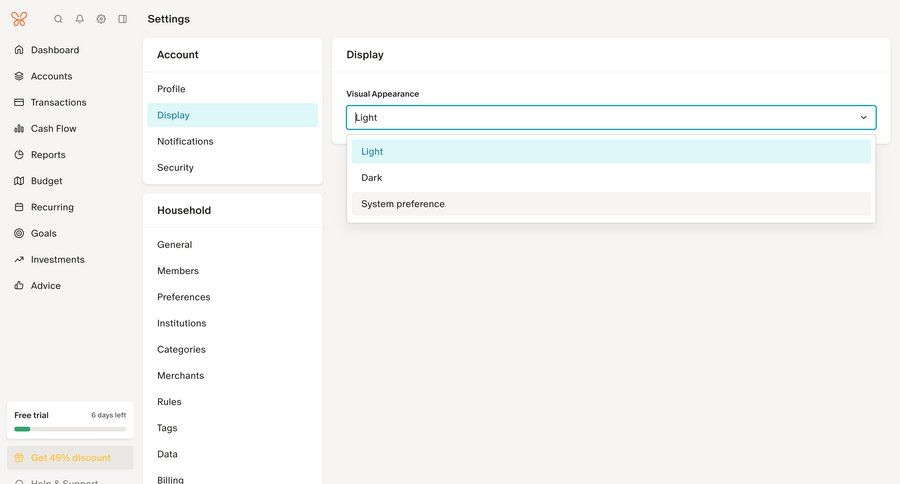Viewport: 900px width, 484px height.
Task: Click the 6 days left text
Action: click(108, 415)
